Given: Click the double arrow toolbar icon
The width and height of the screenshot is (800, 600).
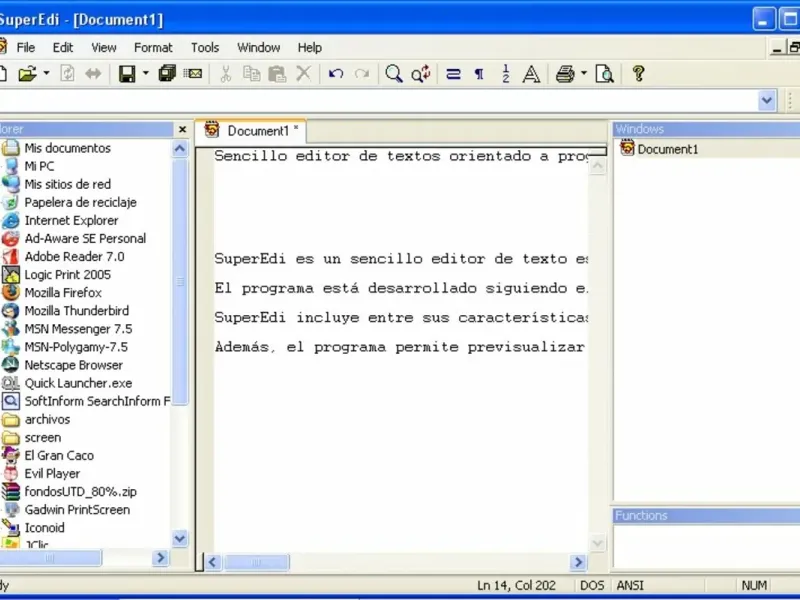Looking at the screenshot, I should (x=93, y=74).
